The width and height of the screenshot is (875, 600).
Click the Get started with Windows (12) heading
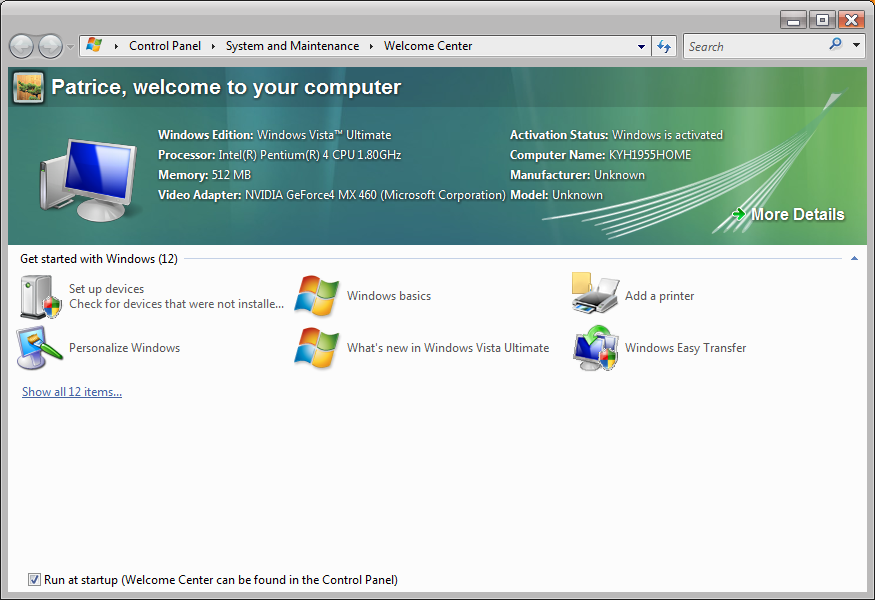(99, 259)
